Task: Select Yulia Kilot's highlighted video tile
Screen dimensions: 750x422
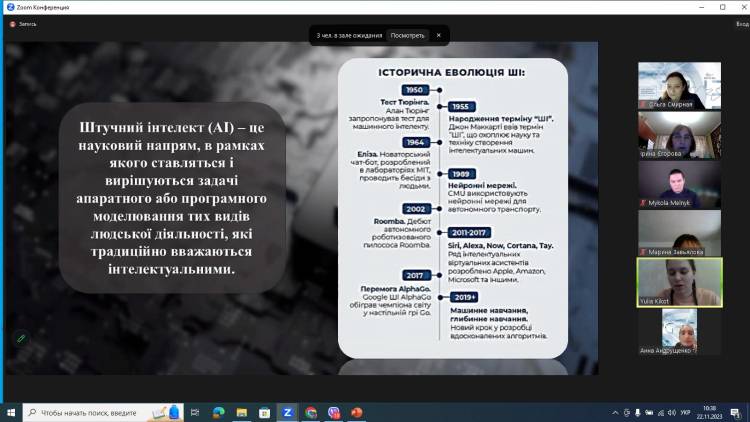Action: [679, 281]
